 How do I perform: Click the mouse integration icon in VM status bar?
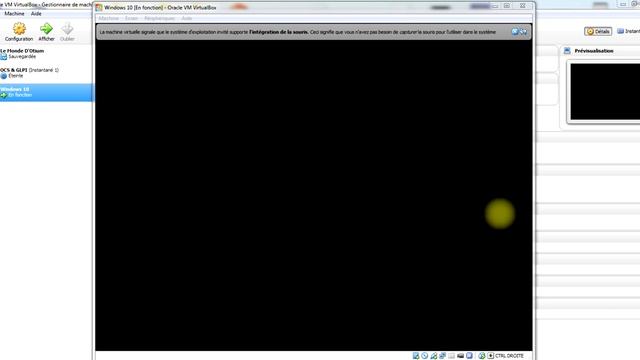coord(482,356)
